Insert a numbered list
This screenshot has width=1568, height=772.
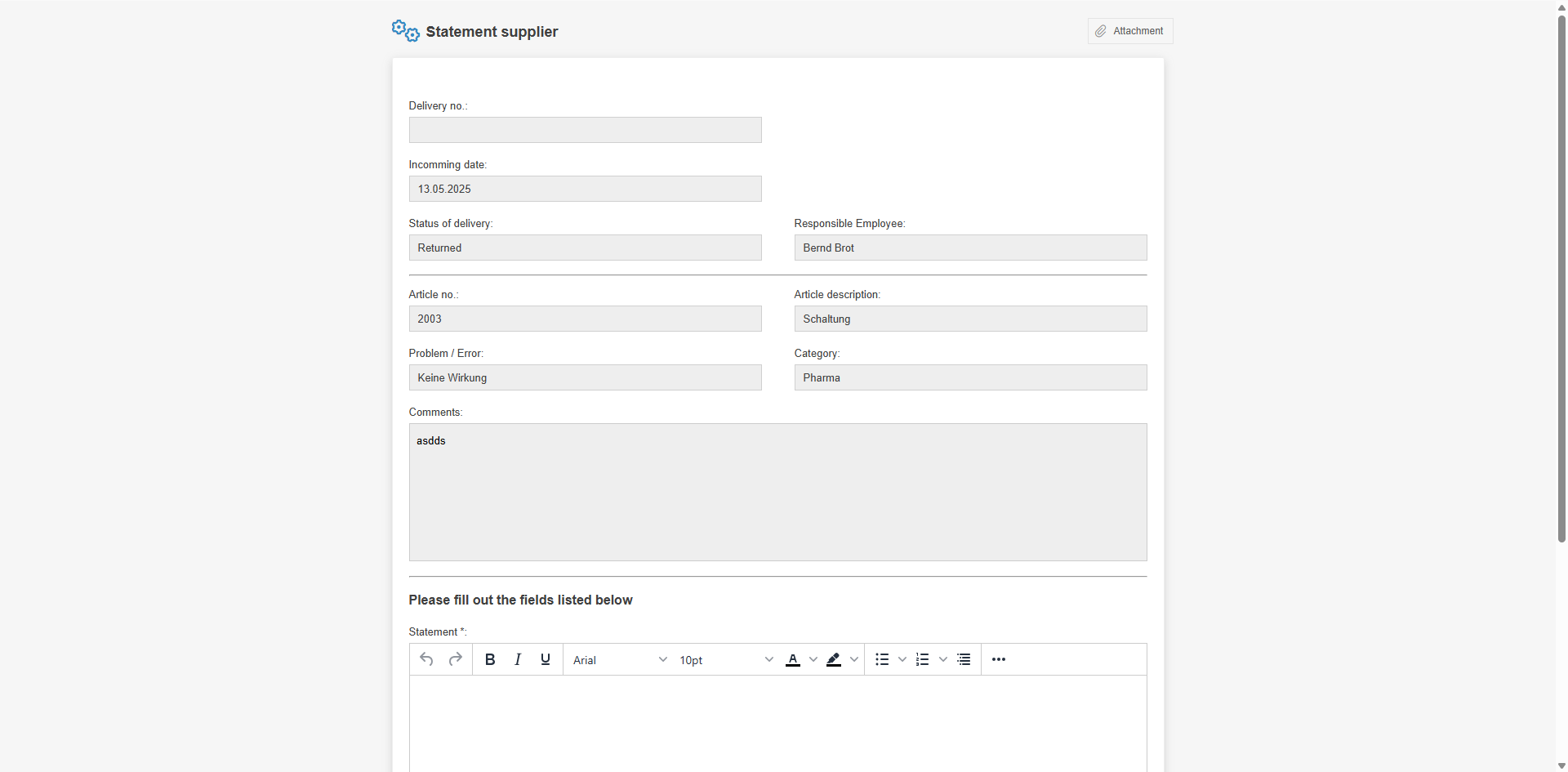(923, 659)
